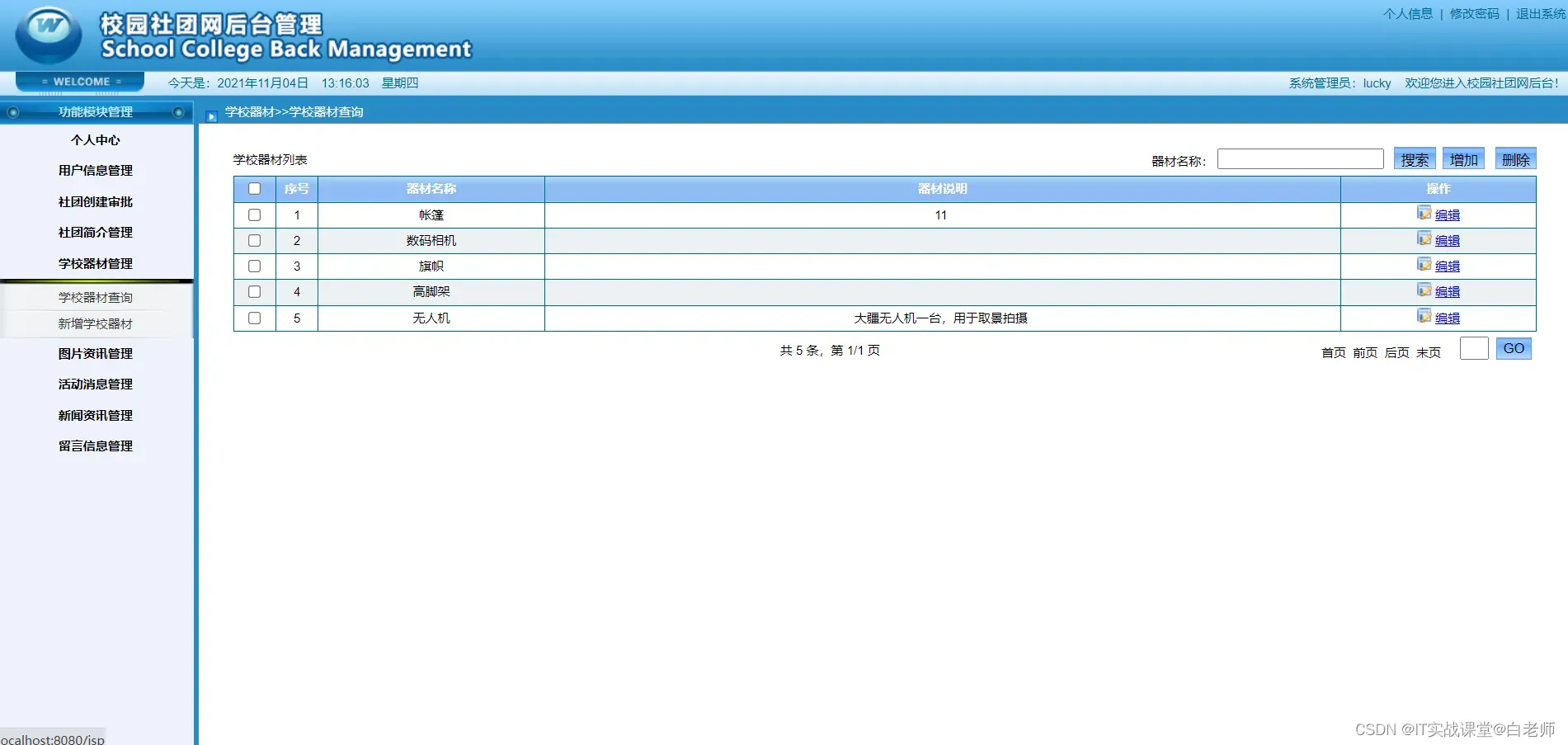Click the 编辑 link for 旗帜
1568x745 pixels.
tap(1448, 266)
